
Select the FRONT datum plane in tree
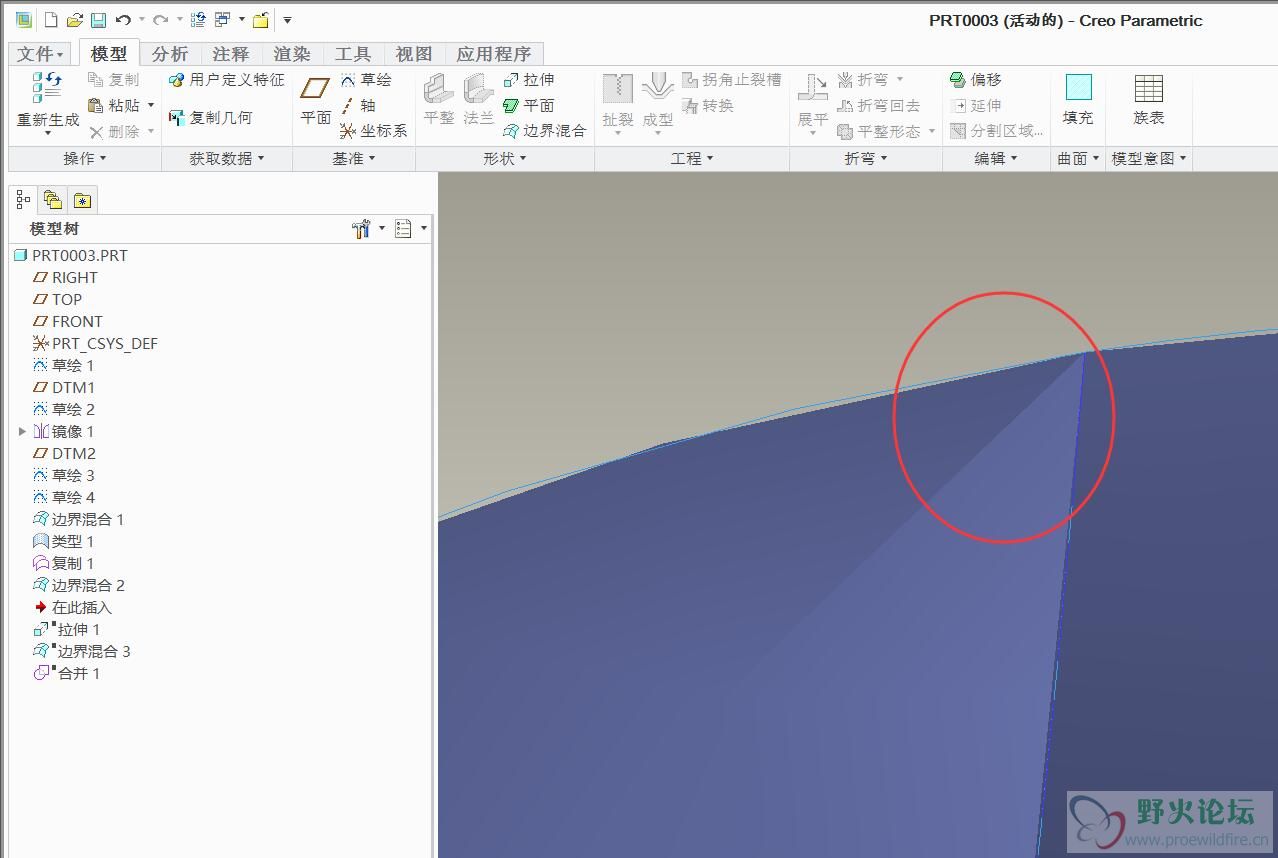(x=68, y=322)
